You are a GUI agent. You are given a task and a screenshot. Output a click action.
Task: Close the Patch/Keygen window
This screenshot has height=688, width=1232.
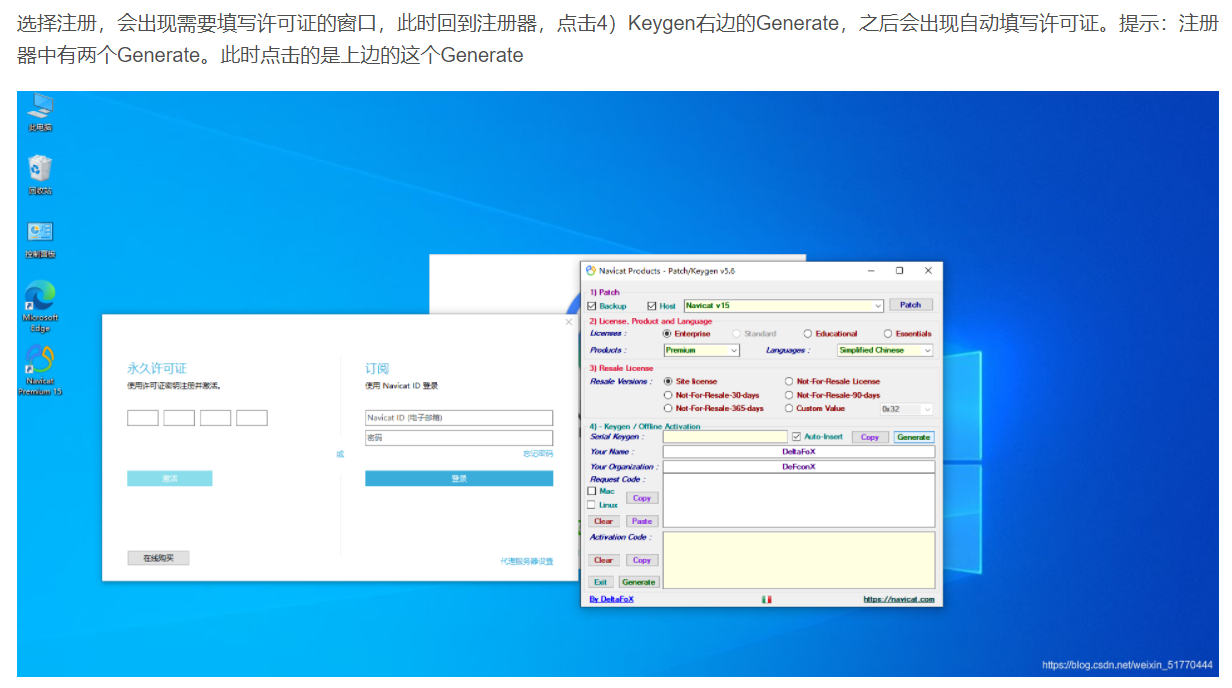(928, 270)
